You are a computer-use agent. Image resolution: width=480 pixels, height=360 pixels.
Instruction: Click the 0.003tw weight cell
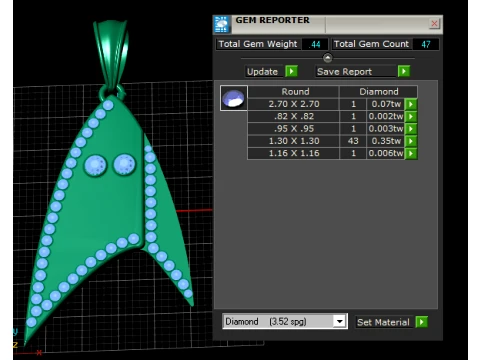386,129
